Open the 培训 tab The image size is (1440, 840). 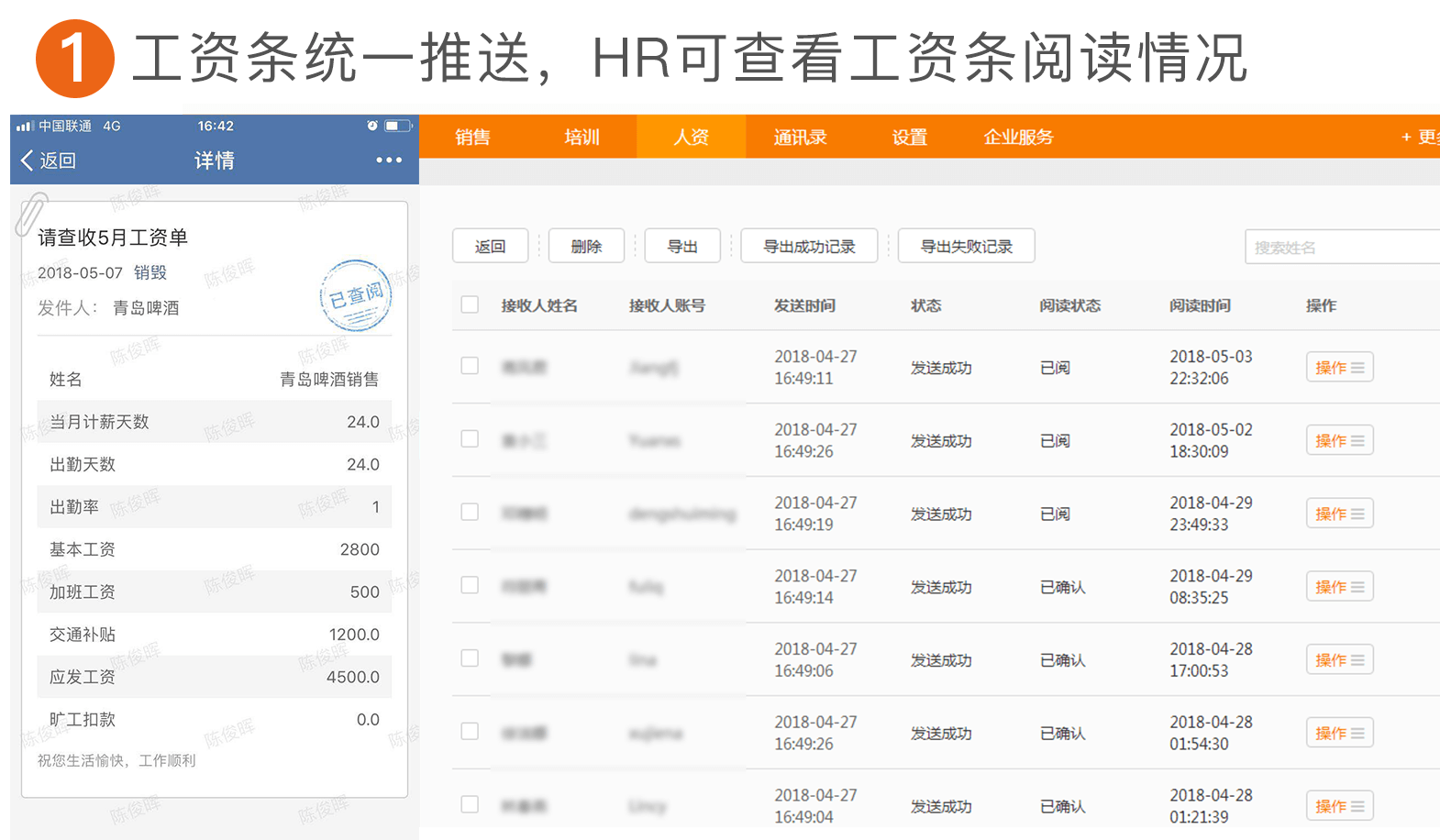coord(582,137)
